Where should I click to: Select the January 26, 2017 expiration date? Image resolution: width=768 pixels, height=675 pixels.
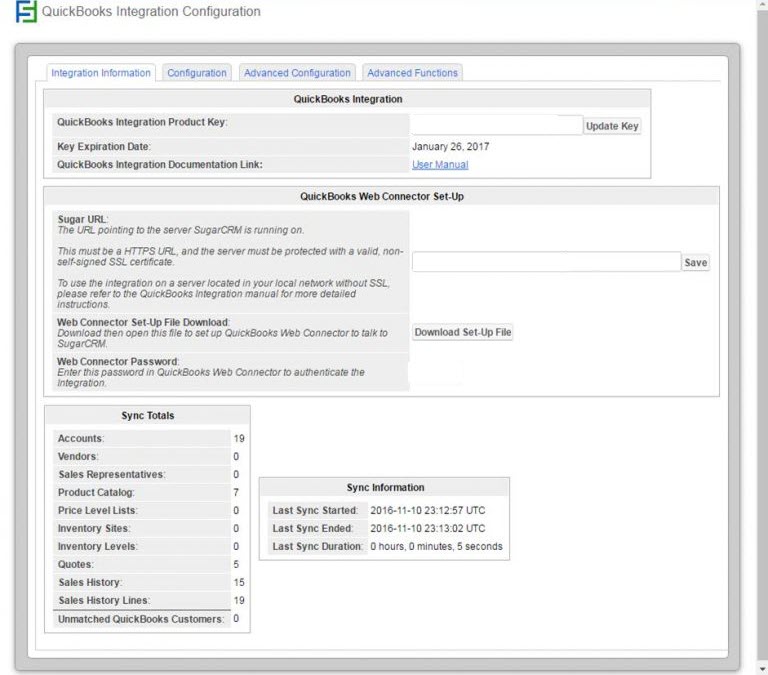[450, 147]
